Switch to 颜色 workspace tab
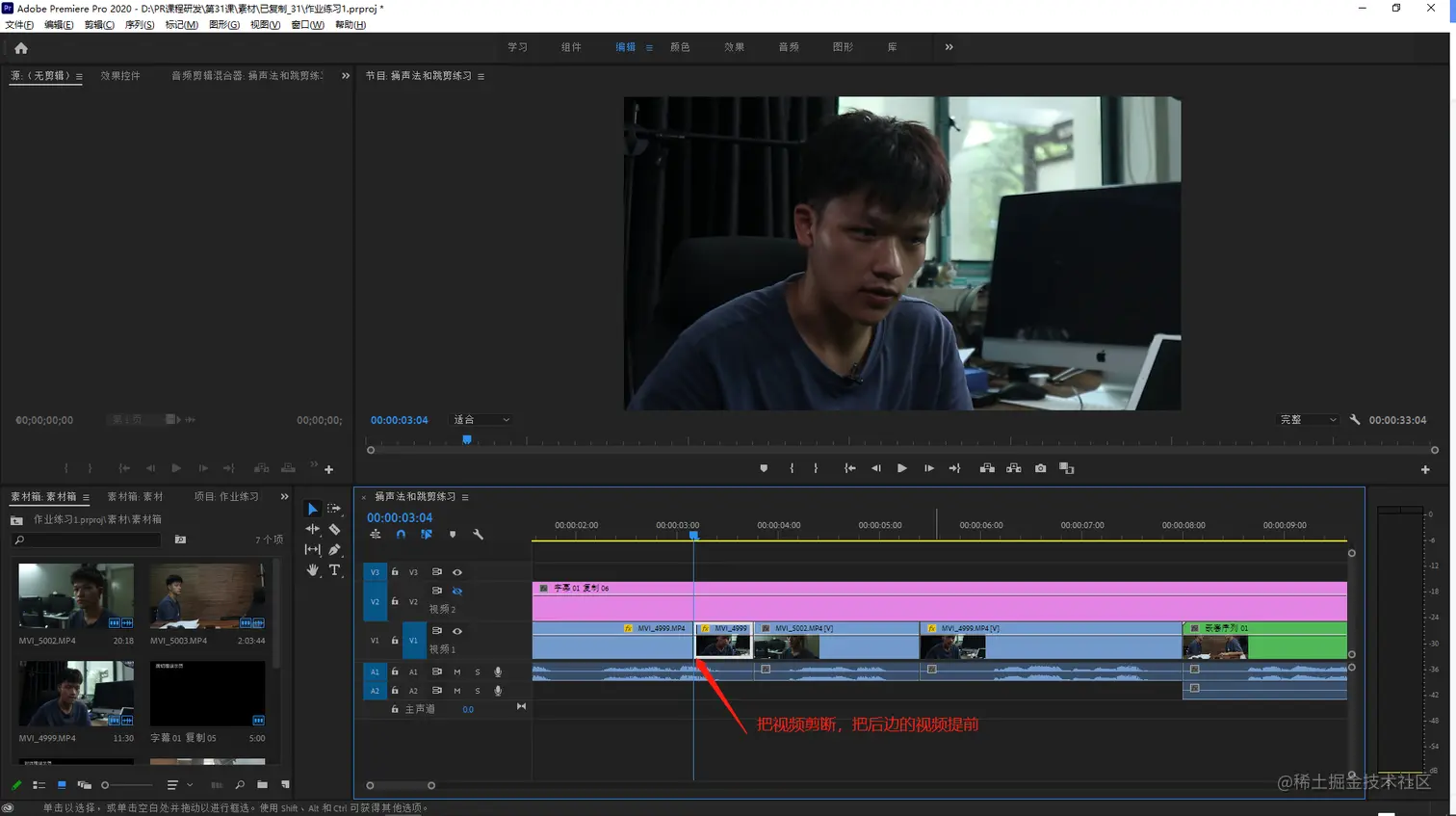Image resolution: width=1456 pixels, height=816 pixels. [x=680, y=47]
